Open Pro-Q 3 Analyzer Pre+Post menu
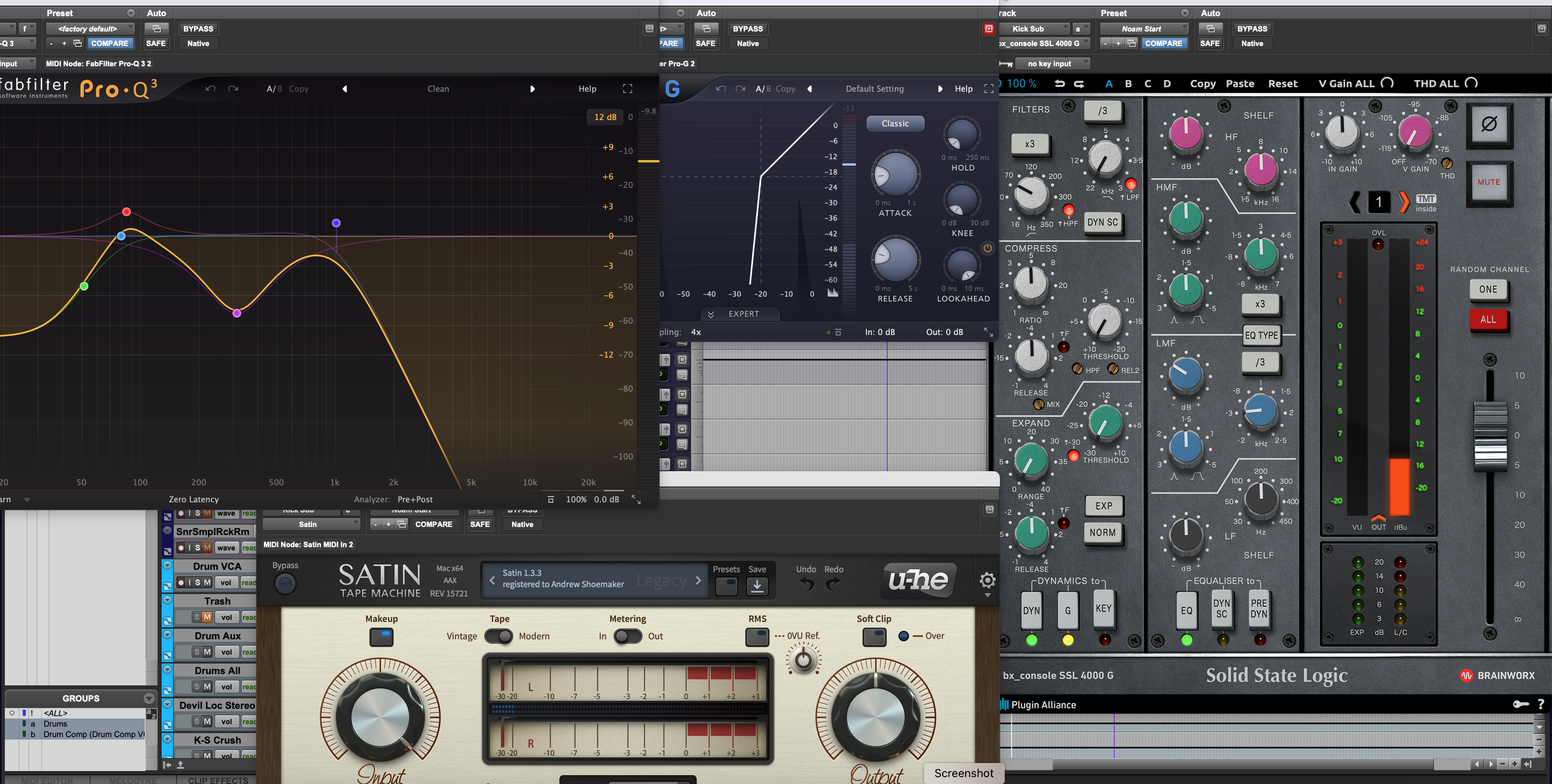The height and width of the screenshot is (784, 1552). tap(415, 499)
